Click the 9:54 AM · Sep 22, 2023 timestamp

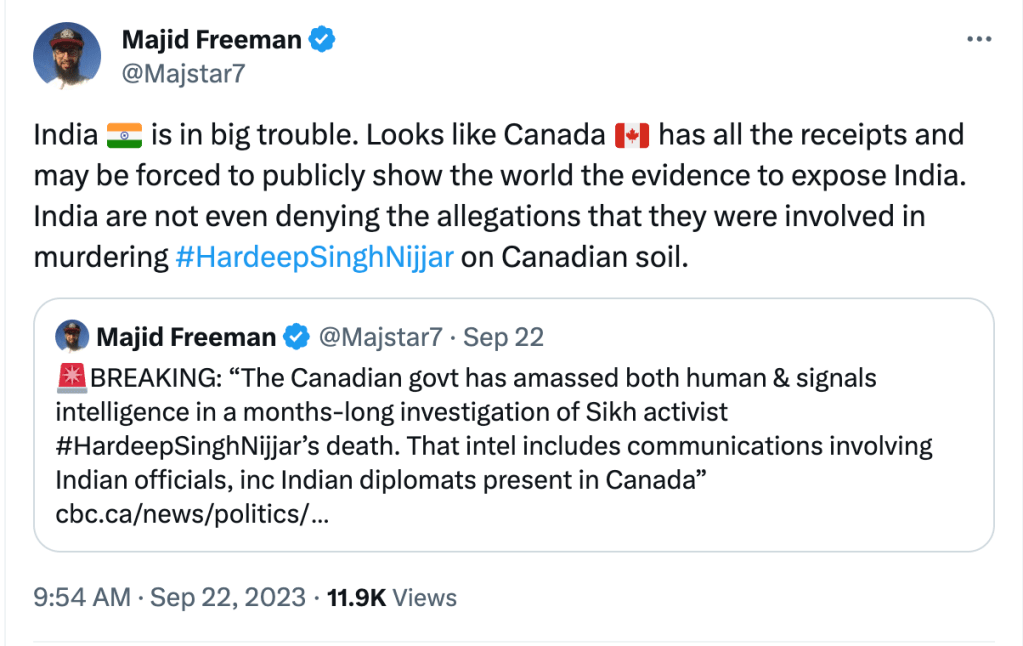point(170,598)
